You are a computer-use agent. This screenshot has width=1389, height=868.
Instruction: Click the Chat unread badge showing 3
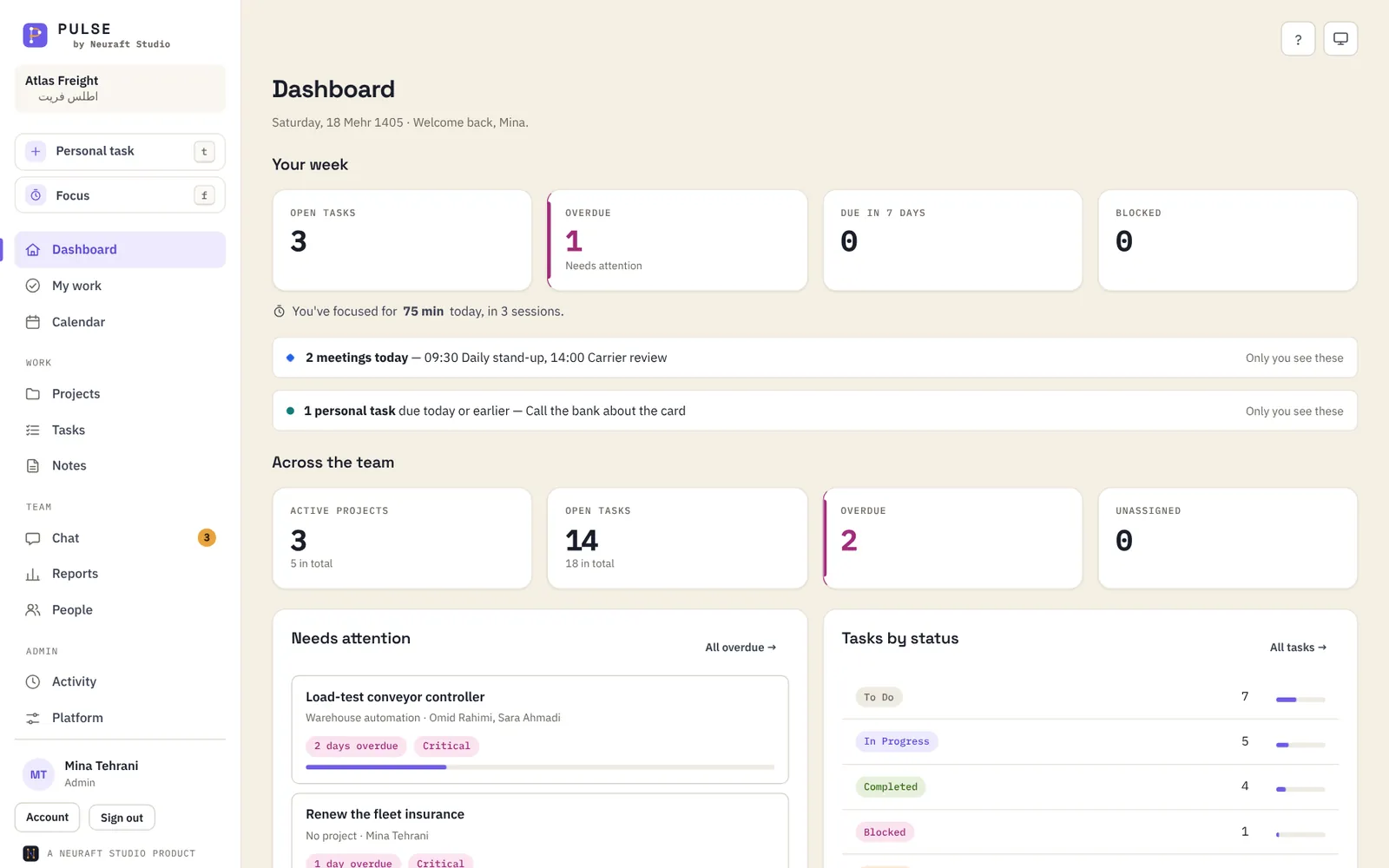tap(207, 538)
